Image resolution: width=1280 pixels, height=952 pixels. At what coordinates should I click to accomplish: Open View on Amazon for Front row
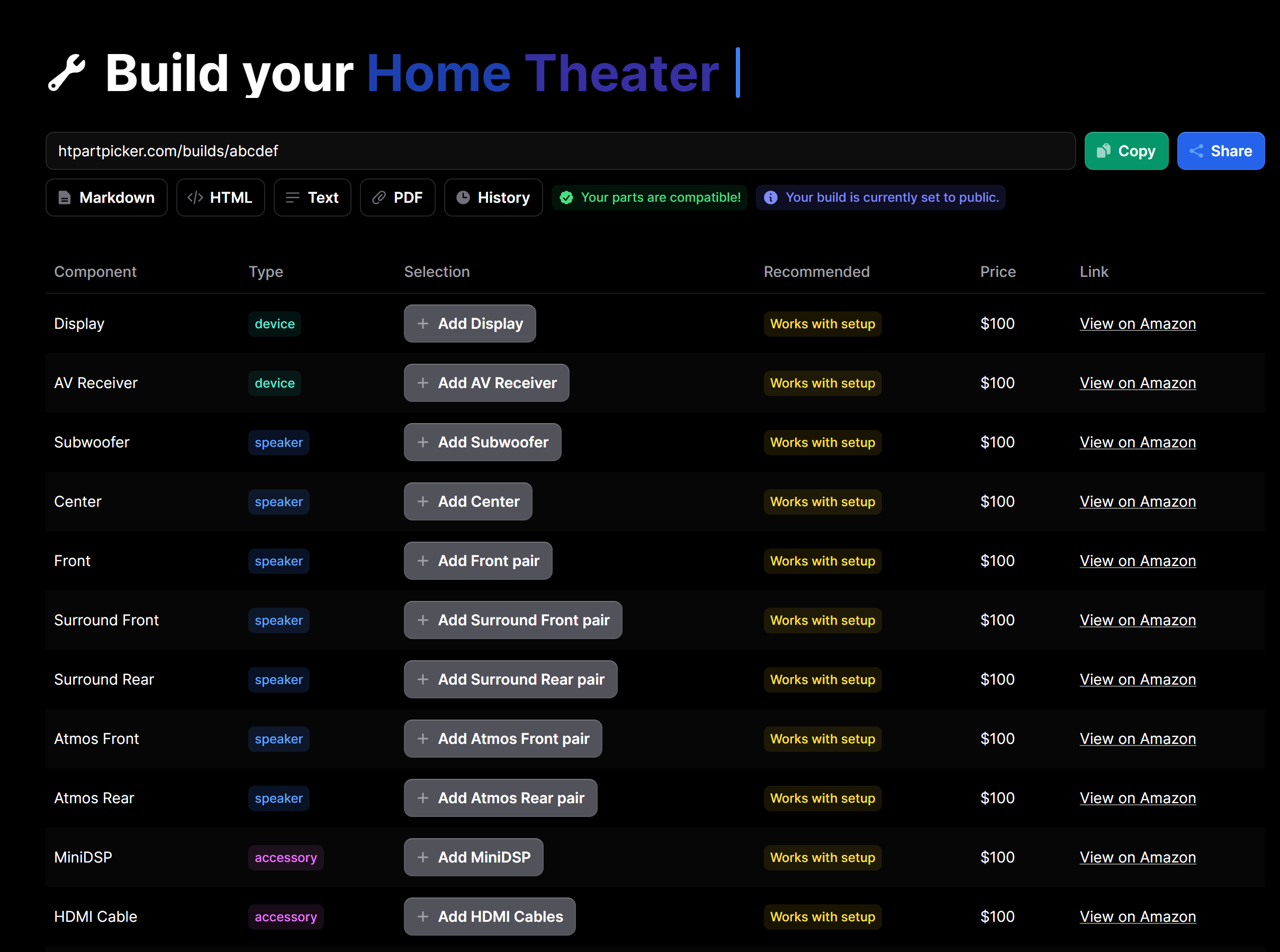1138,561
